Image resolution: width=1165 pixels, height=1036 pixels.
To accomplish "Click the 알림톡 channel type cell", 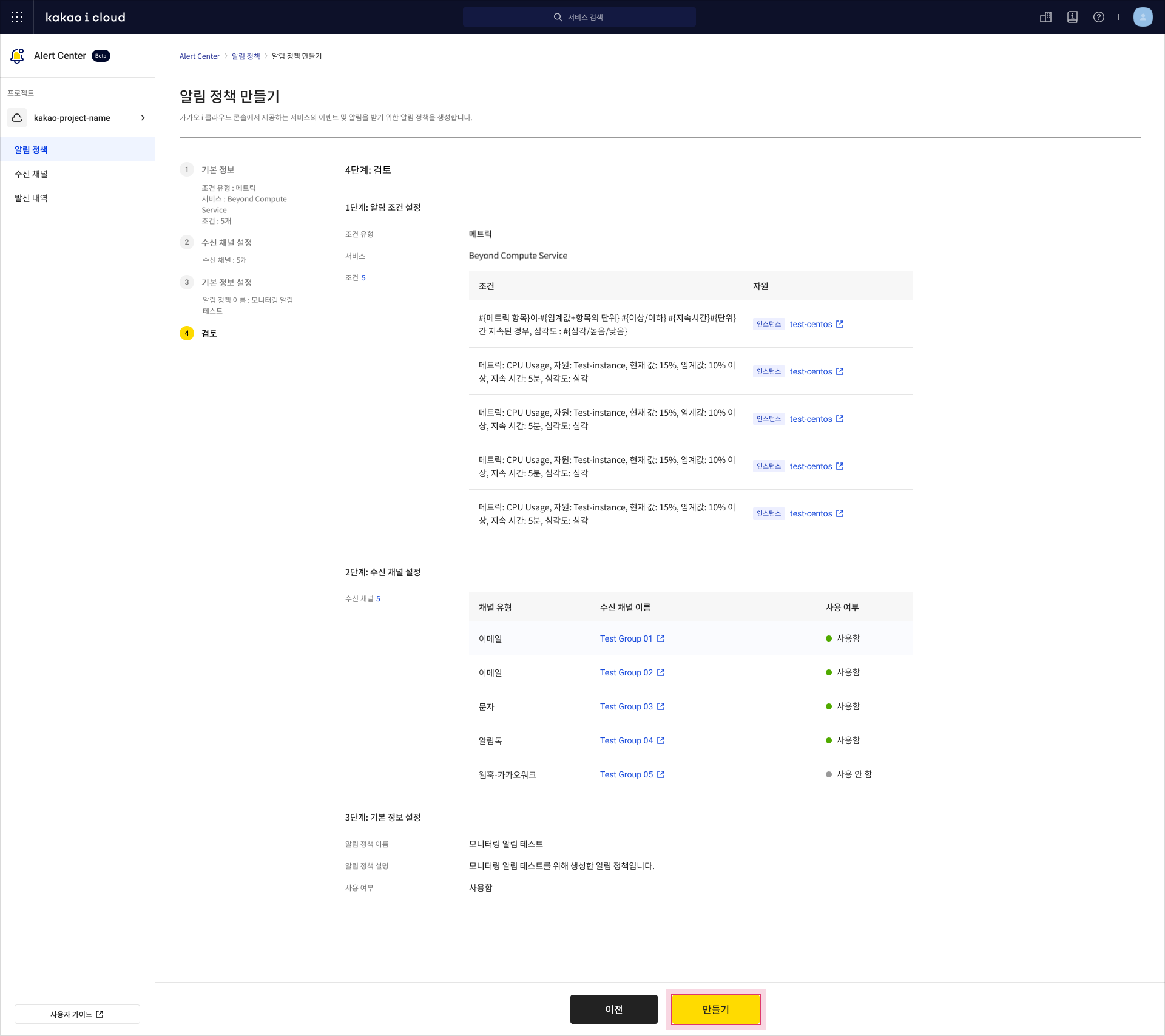I will click(490, 740).
